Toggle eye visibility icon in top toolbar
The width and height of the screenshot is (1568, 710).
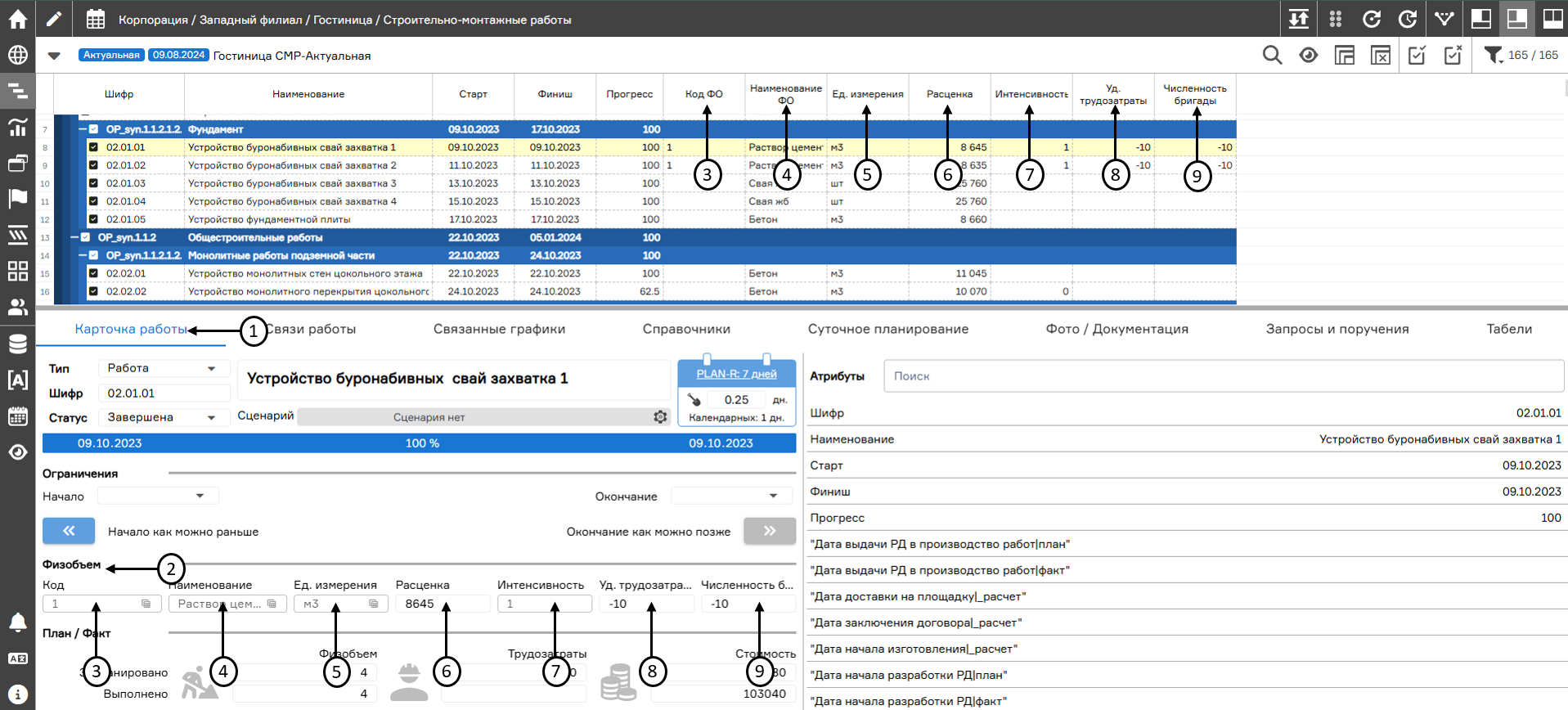pyautogui.click(x=1308, y=55)
